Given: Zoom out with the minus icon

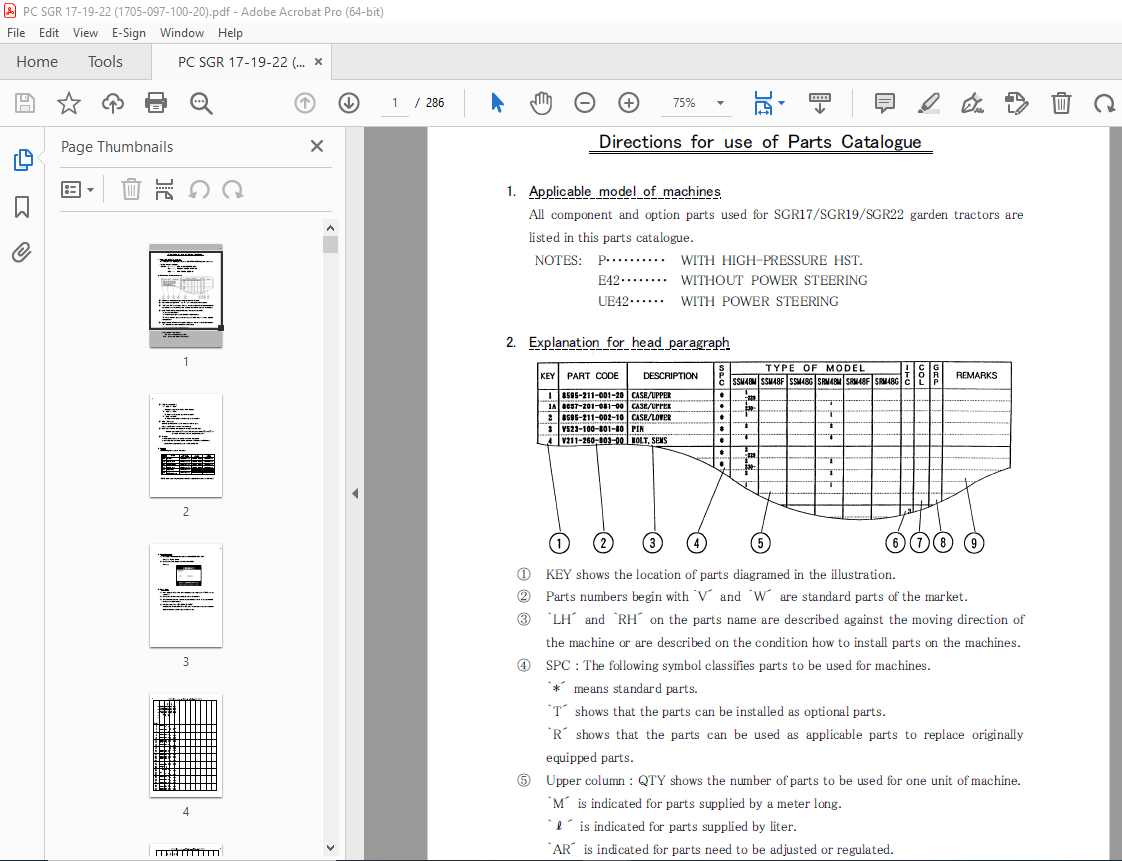Looking at the screenshot, I should coord(585,103).
